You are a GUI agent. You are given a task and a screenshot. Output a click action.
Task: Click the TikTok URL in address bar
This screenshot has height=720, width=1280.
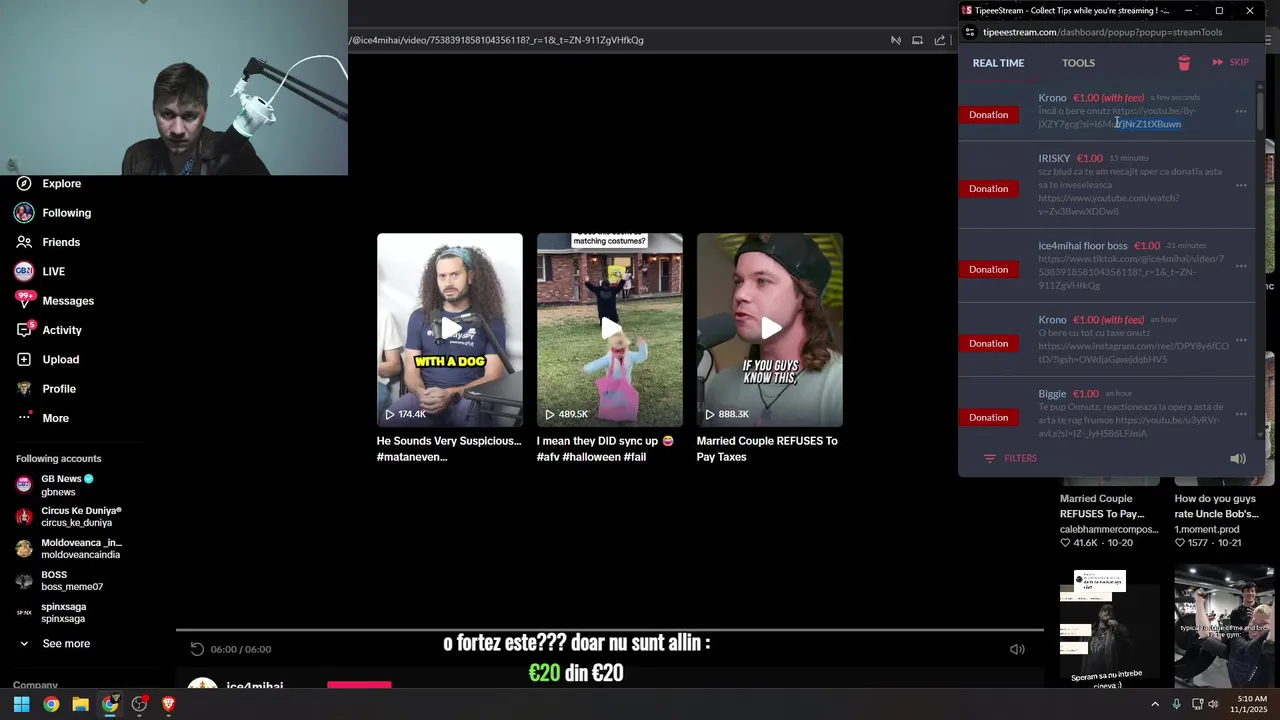tap(496, 40)
